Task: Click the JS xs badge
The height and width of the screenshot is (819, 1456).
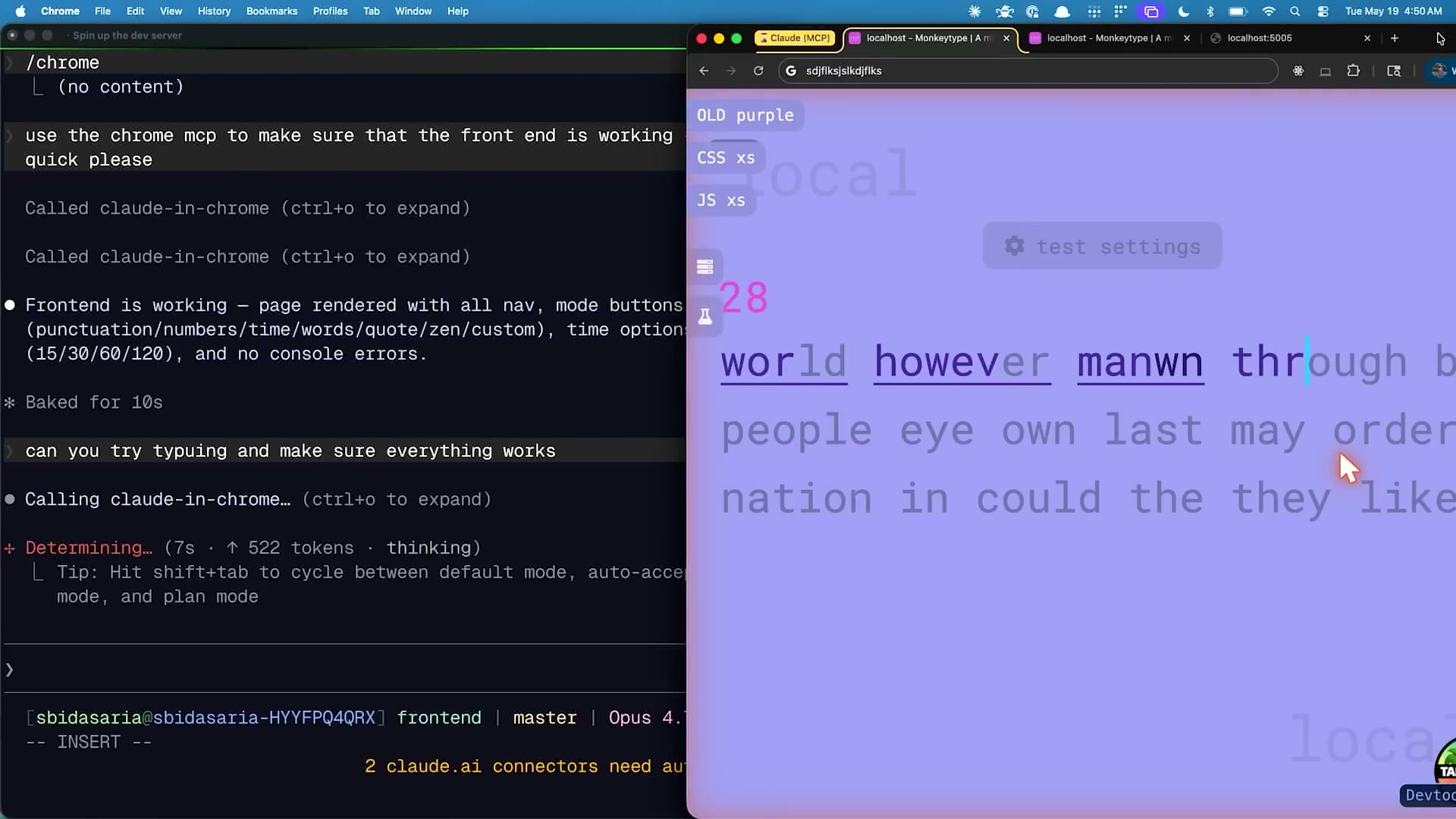Action: click(720, 200)
